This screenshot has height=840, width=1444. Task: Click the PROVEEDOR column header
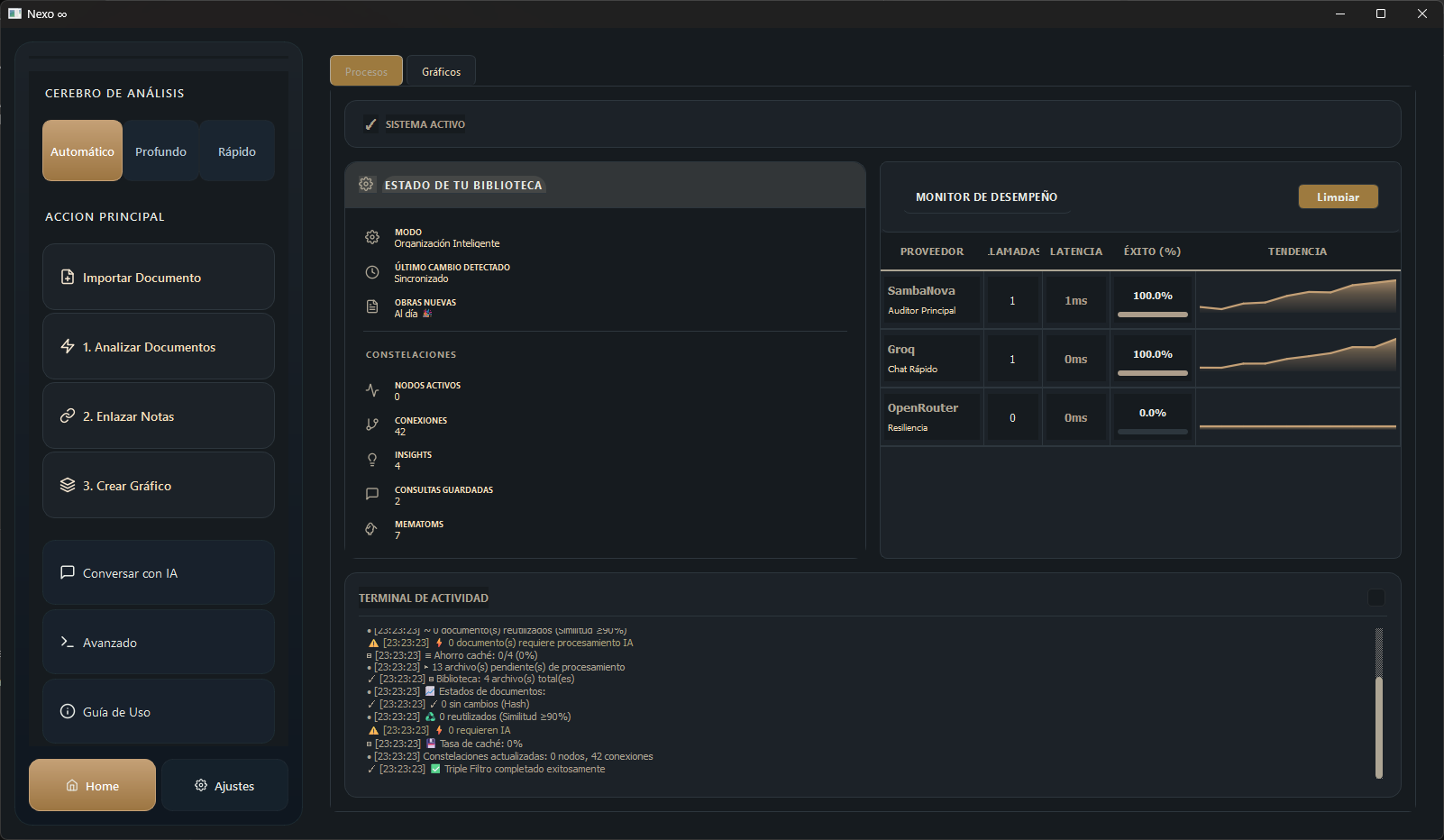click(931, 251)
